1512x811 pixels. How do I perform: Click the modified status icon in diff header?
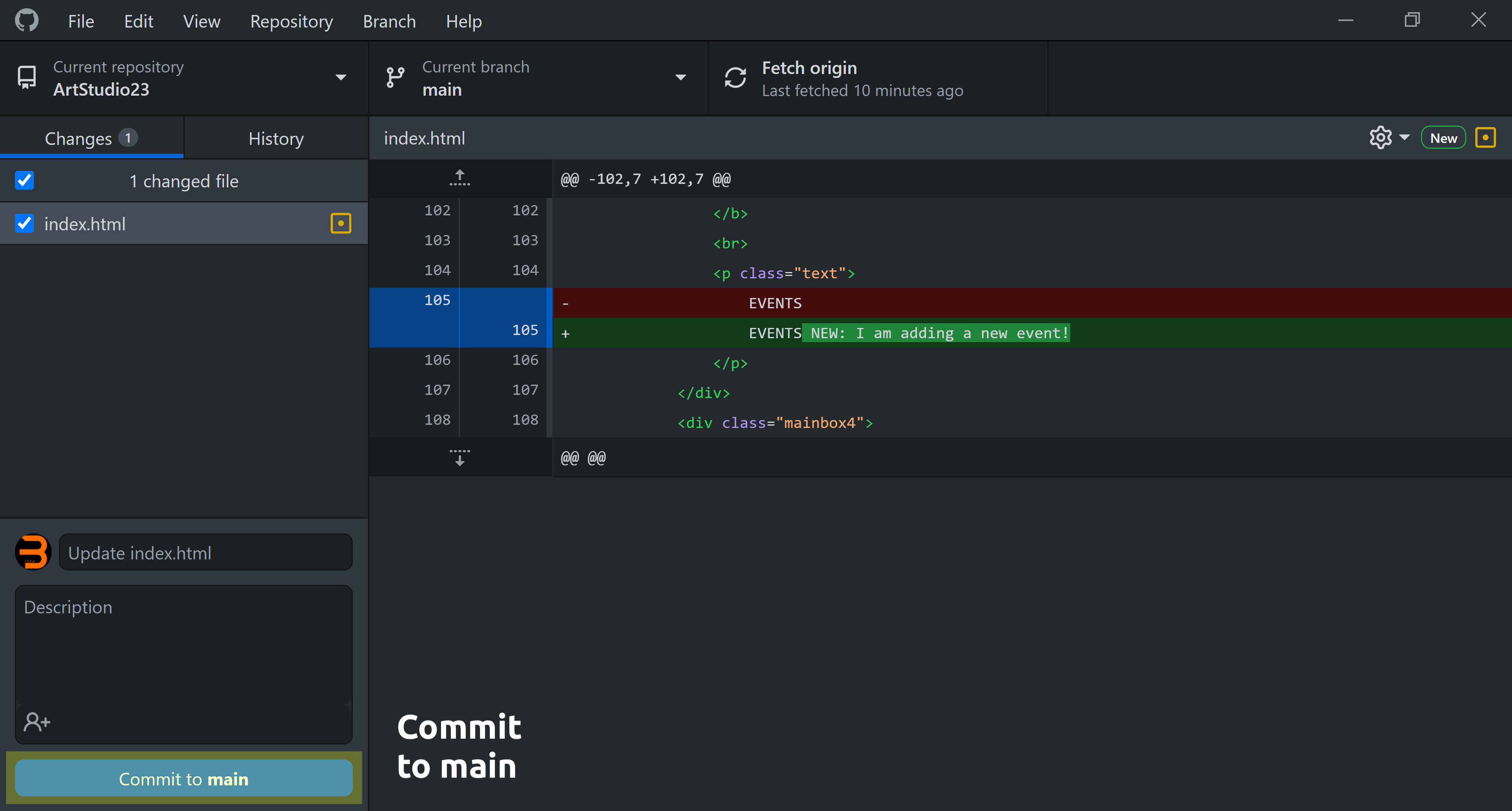(x=1485, y=138)
